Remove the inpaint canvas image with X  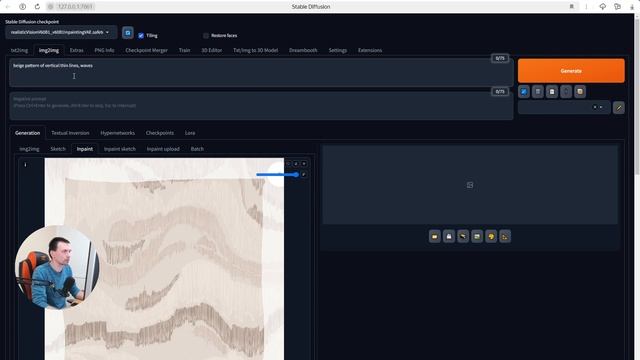click(x=304, y=164)
